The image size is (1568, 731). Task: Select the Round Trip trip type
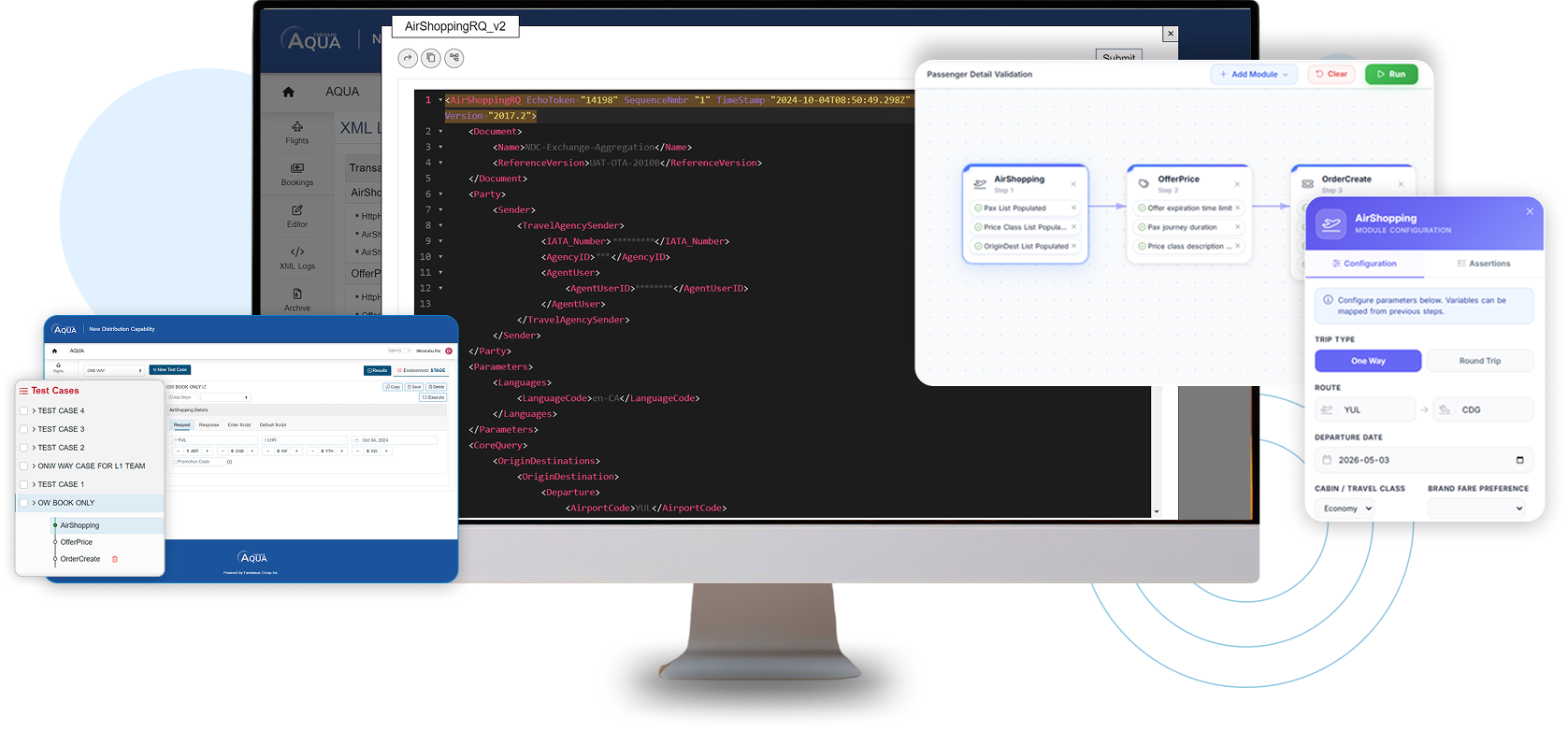coord(1479,361)
